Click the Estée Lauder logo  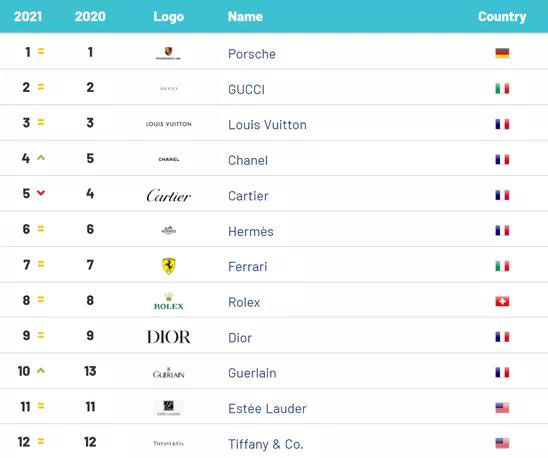click(169, 408)
